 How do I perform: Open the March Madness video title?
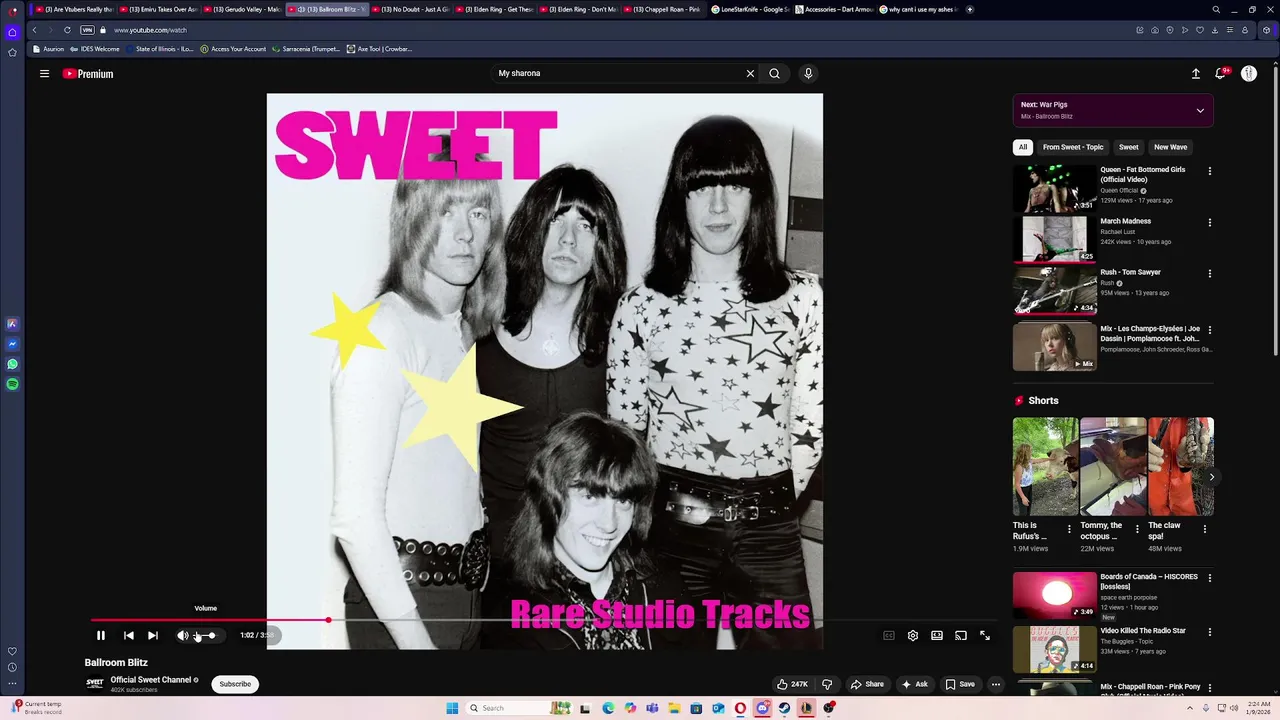pos(1125,221)
